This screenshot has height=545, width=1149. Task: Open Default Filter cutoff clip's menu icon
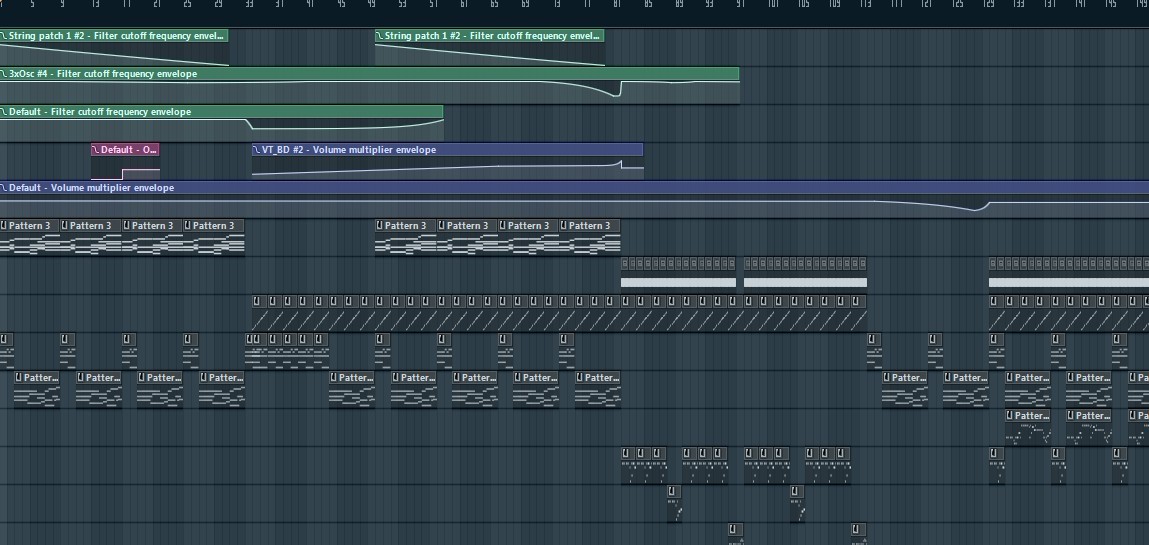click(4, 112)
